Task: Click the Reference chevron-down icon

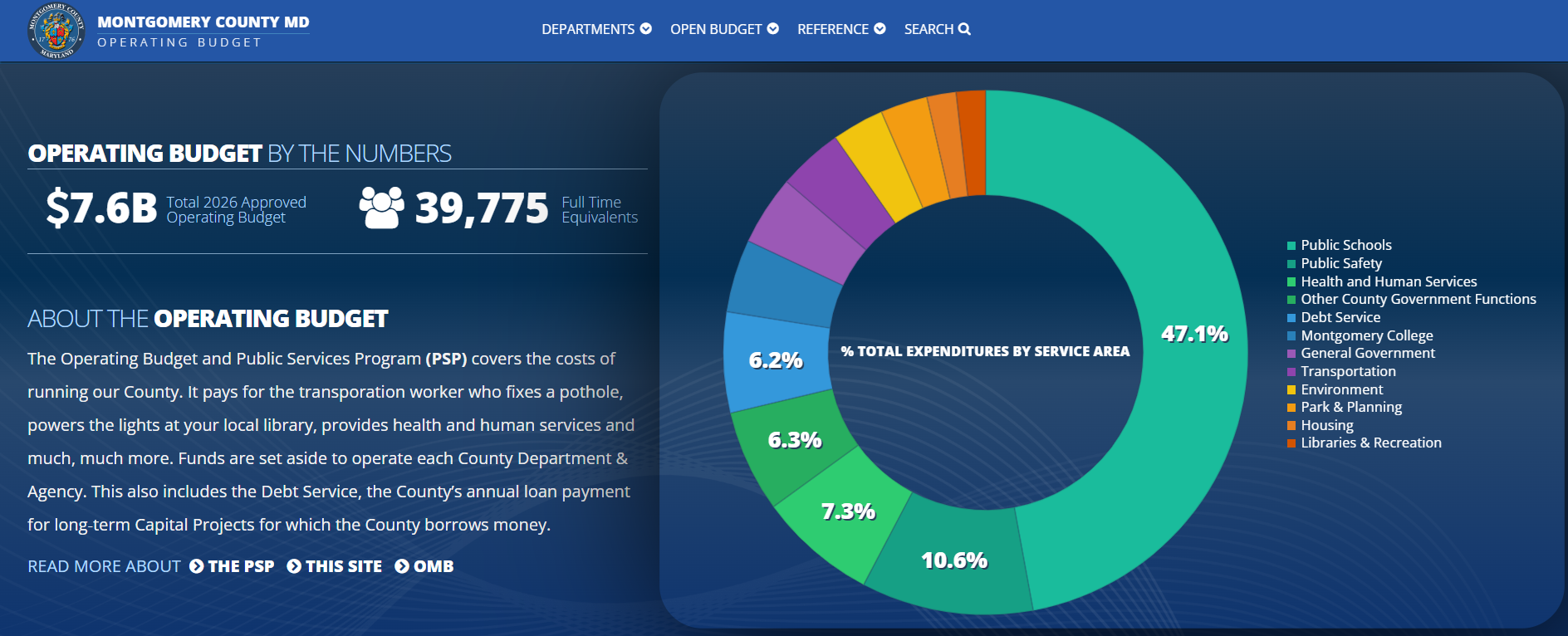Action: 880,29
